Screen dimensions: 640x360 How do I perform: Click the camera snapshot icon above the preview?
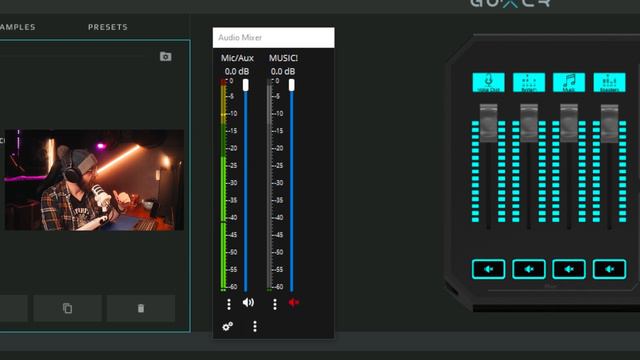pos(165,56)
